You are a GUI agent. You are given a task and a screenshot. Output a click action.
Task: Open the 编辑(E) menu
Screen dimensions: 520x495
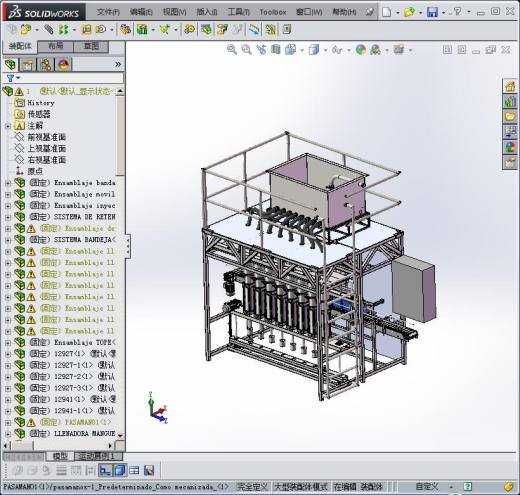(x=141, y=12)
